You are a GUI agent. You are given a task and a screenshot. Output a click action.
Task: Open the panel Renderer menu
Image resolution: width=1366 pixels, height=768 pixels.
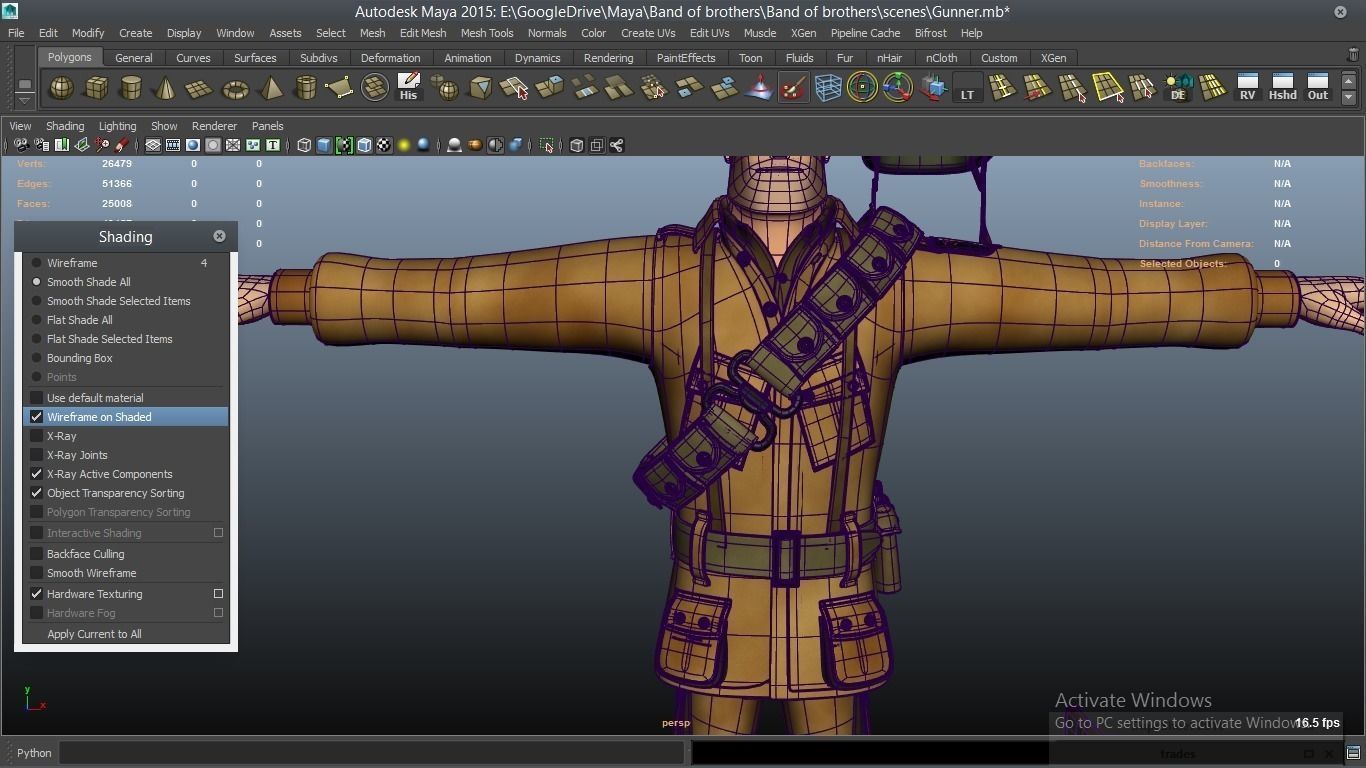(214, 126)
